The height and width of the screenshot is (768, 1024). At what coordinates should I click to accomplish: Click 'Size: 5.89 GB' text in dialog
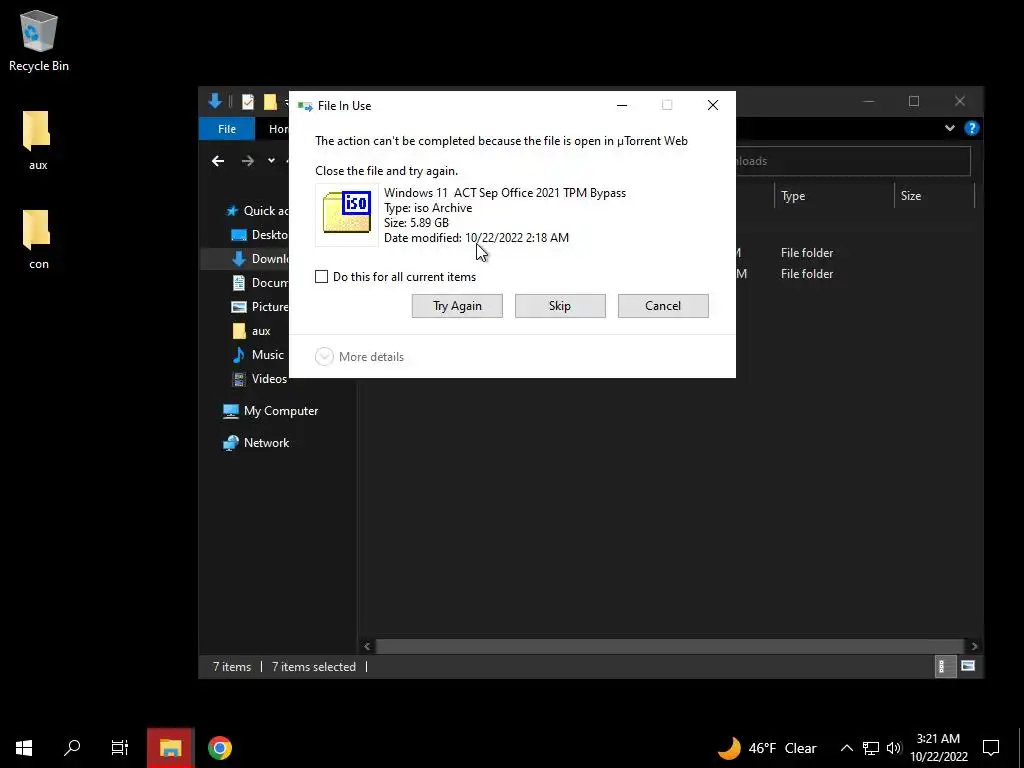point(416,223)
